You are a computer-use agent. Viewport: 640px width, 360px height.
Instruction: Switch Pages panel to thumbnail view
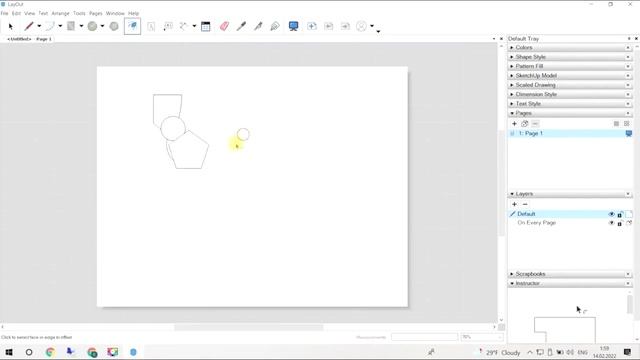tap(627, 124)
